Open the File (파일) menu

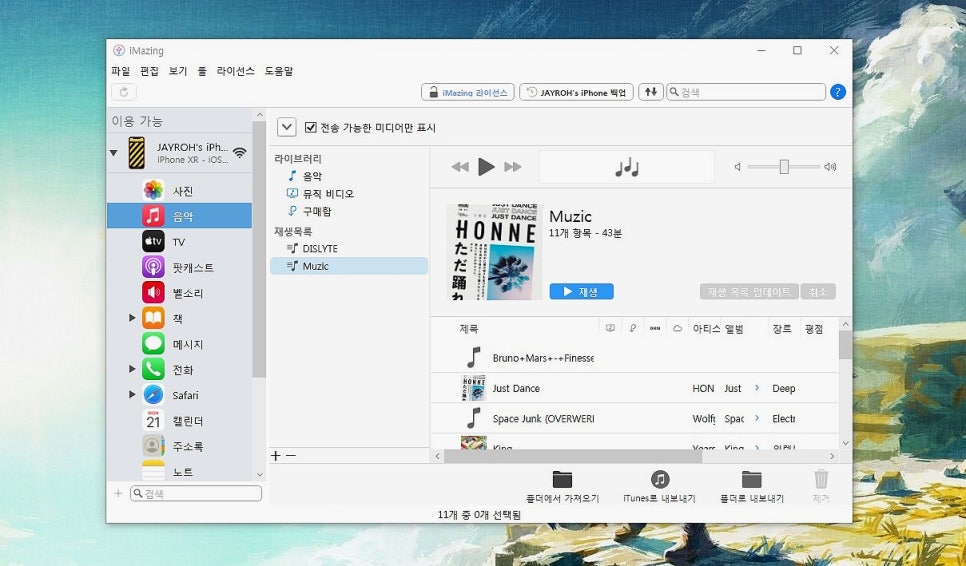[x=121, y=71]
